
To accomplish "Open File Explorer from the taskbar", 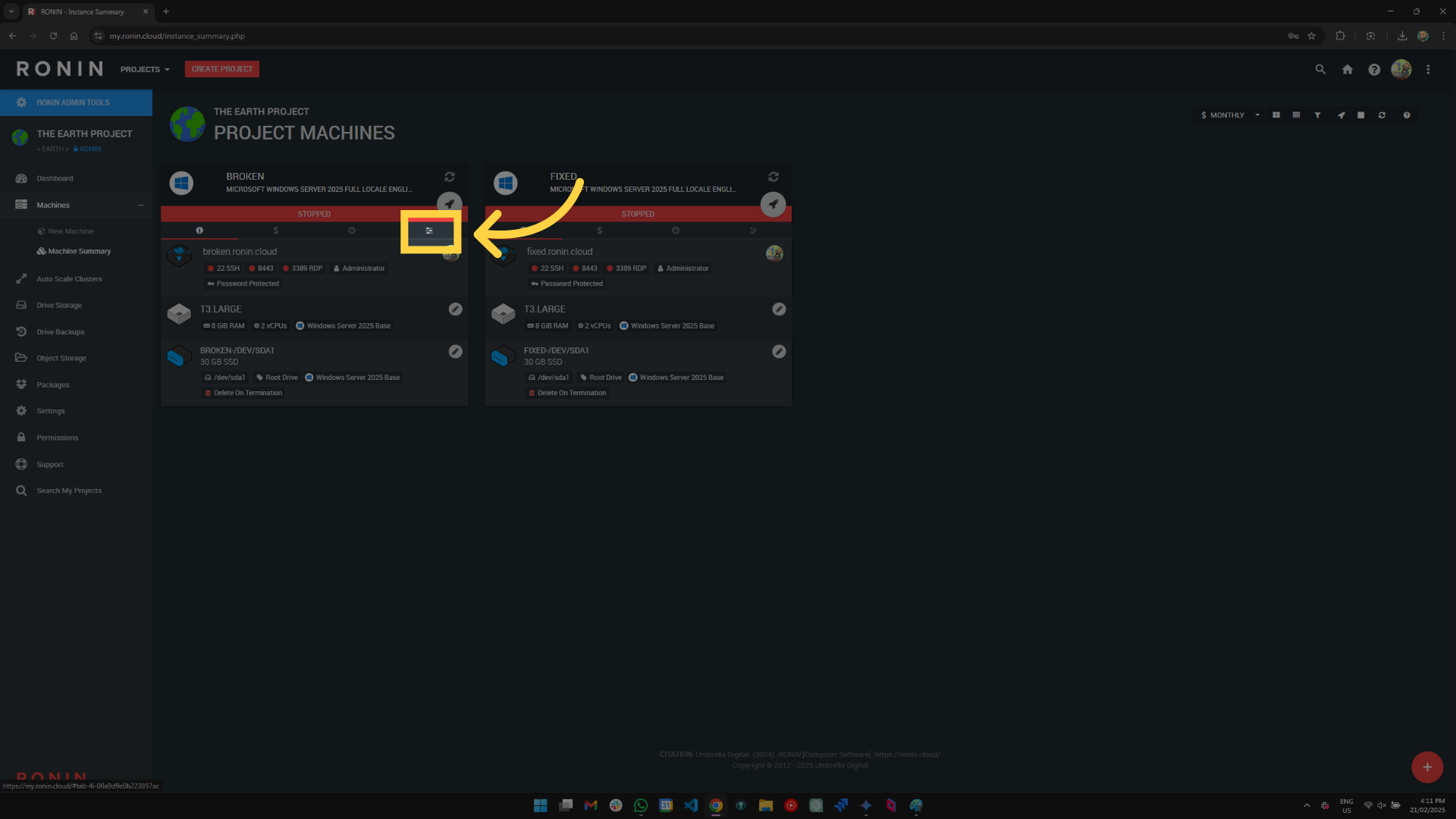I will [x=766, y=805].
